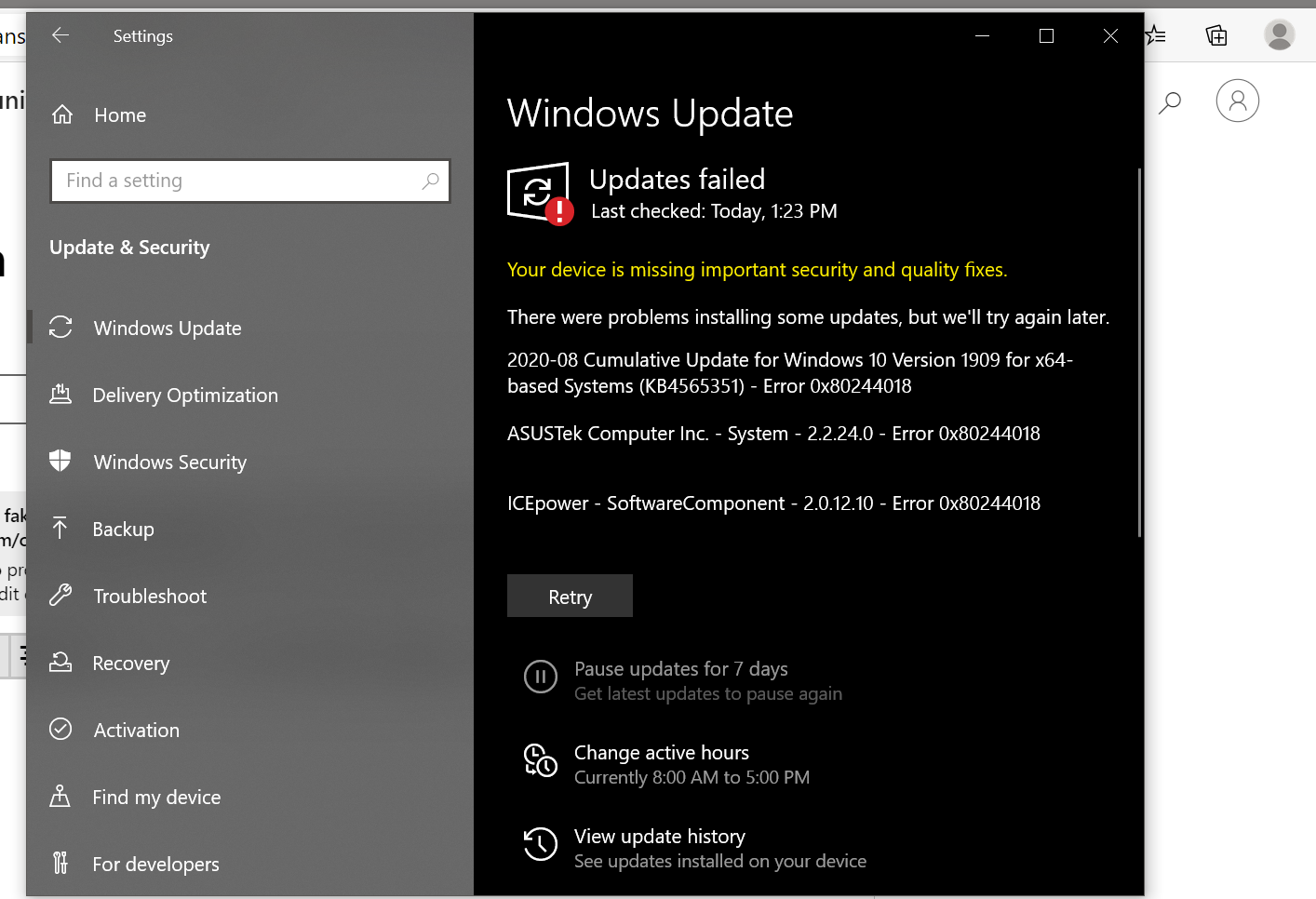Click the Windows Security shield icon

[x=60, y=461]
